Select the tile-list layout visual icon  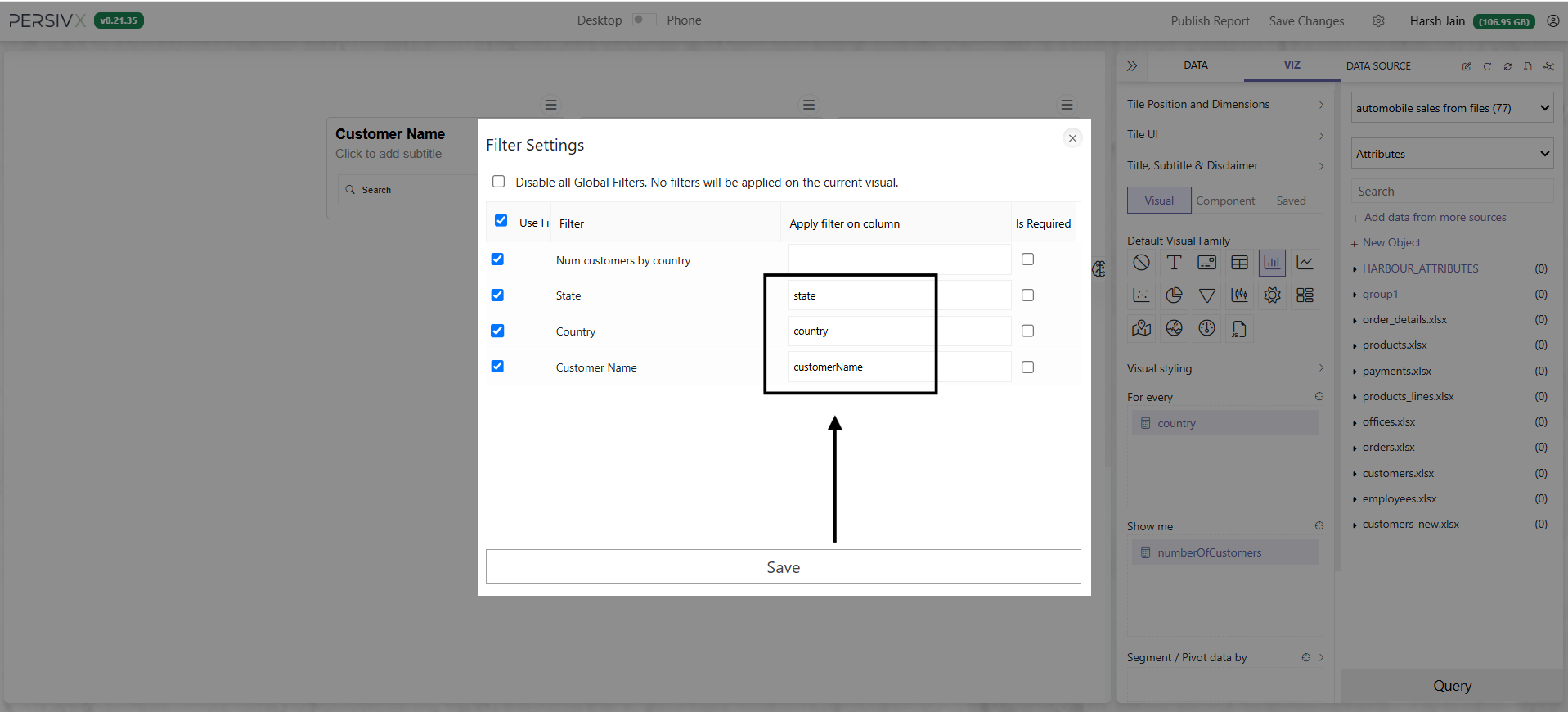click(1305, 295)
